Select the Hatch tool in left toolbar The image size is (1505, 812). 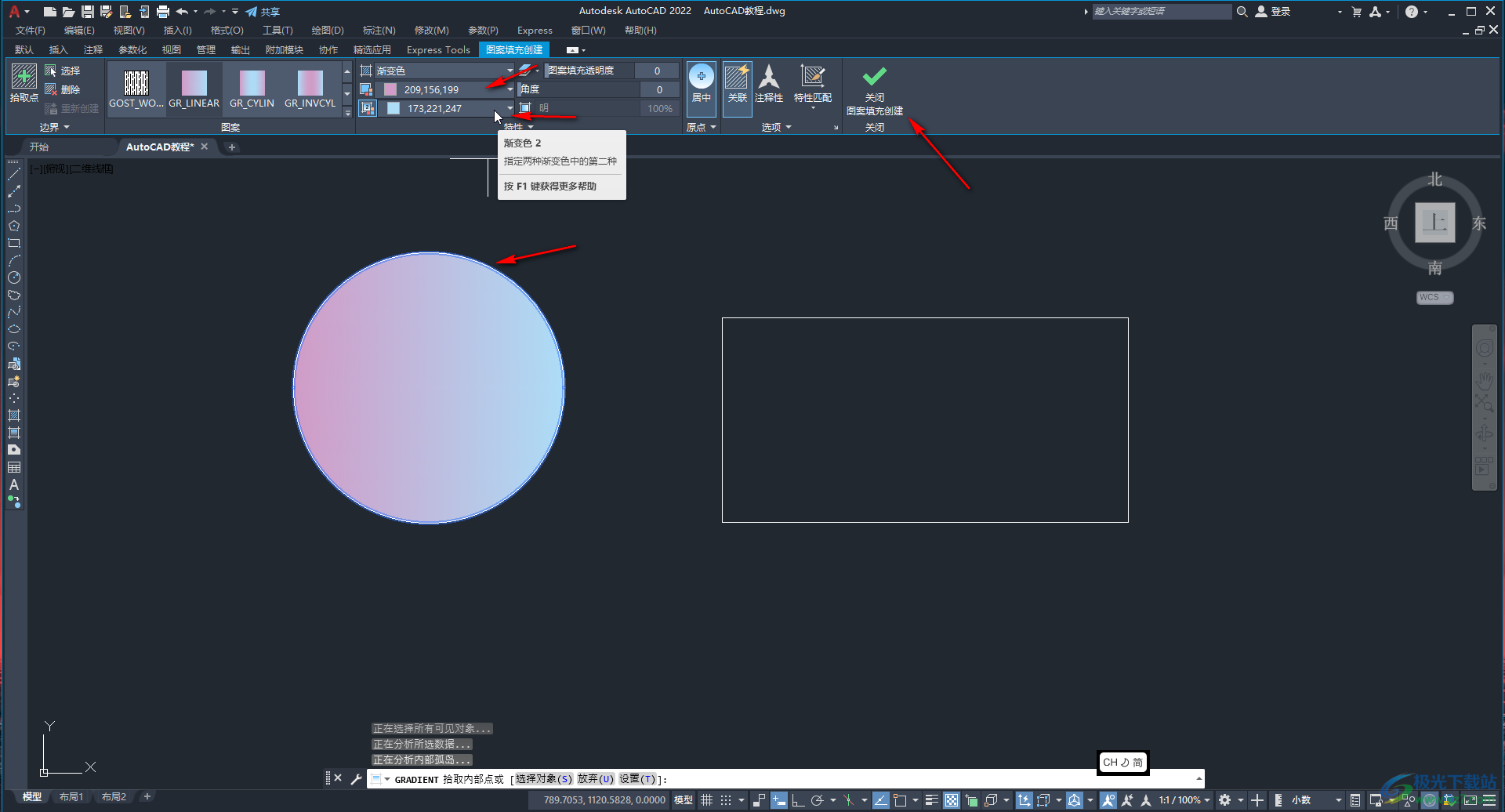14,415
